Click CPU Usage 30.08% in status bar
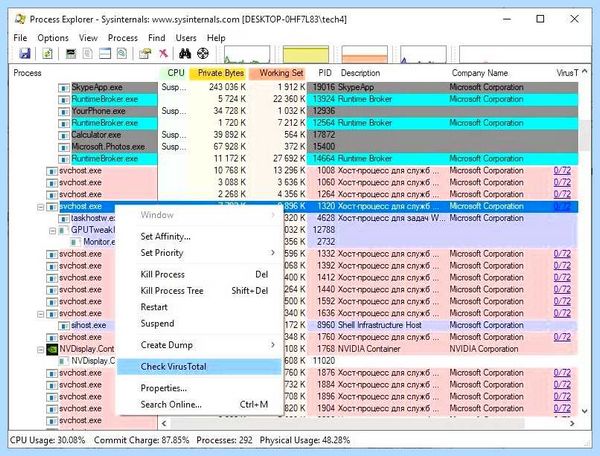Screen dimensions: 600x456 47,440
